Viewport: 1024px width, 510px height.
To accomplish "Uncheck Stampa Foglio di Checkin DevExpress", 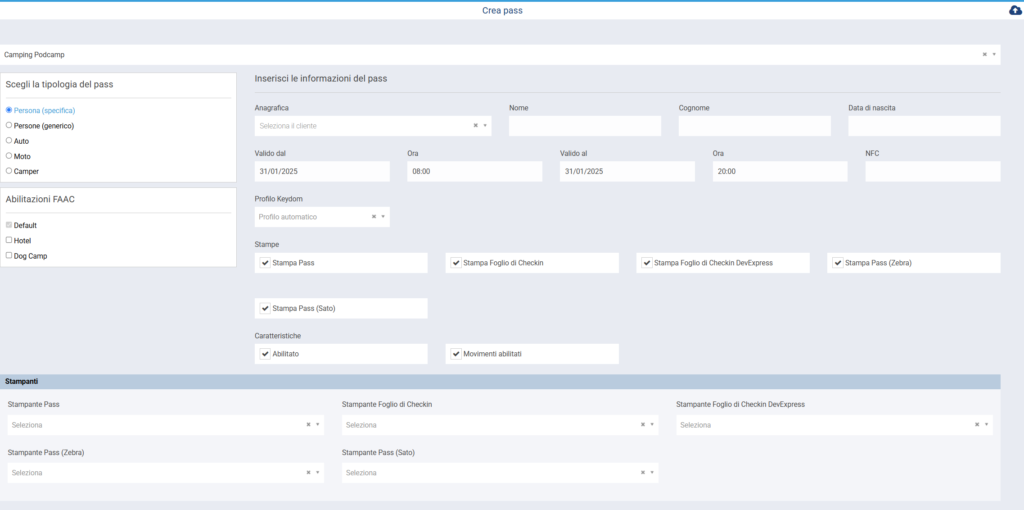I will point(647,263).
